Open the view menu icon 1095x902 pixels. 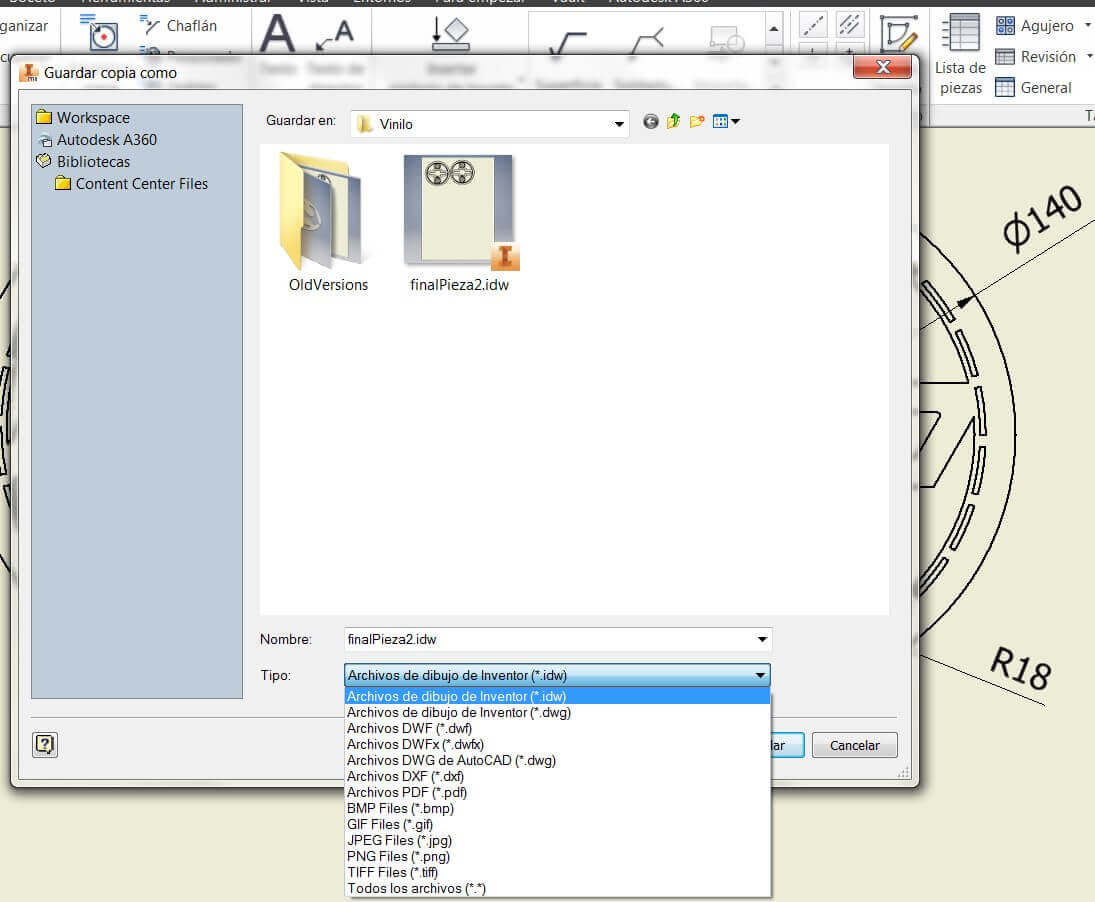726,122
